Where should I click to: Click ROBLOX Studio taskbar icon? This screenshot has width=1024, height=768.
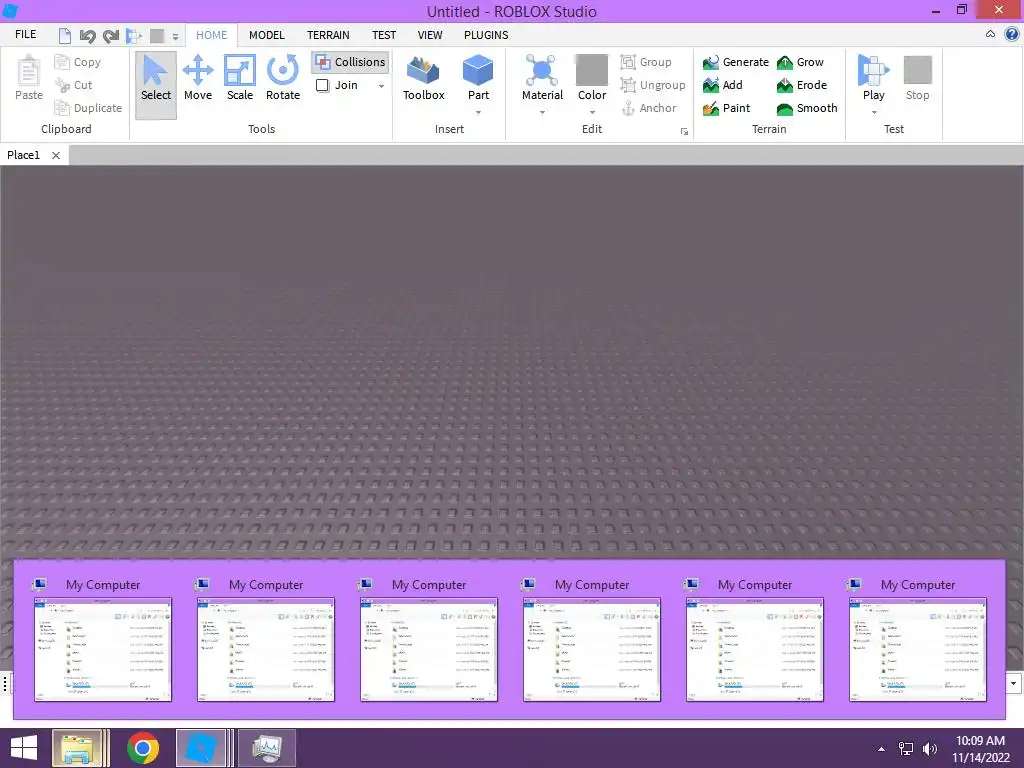(202, 748)
